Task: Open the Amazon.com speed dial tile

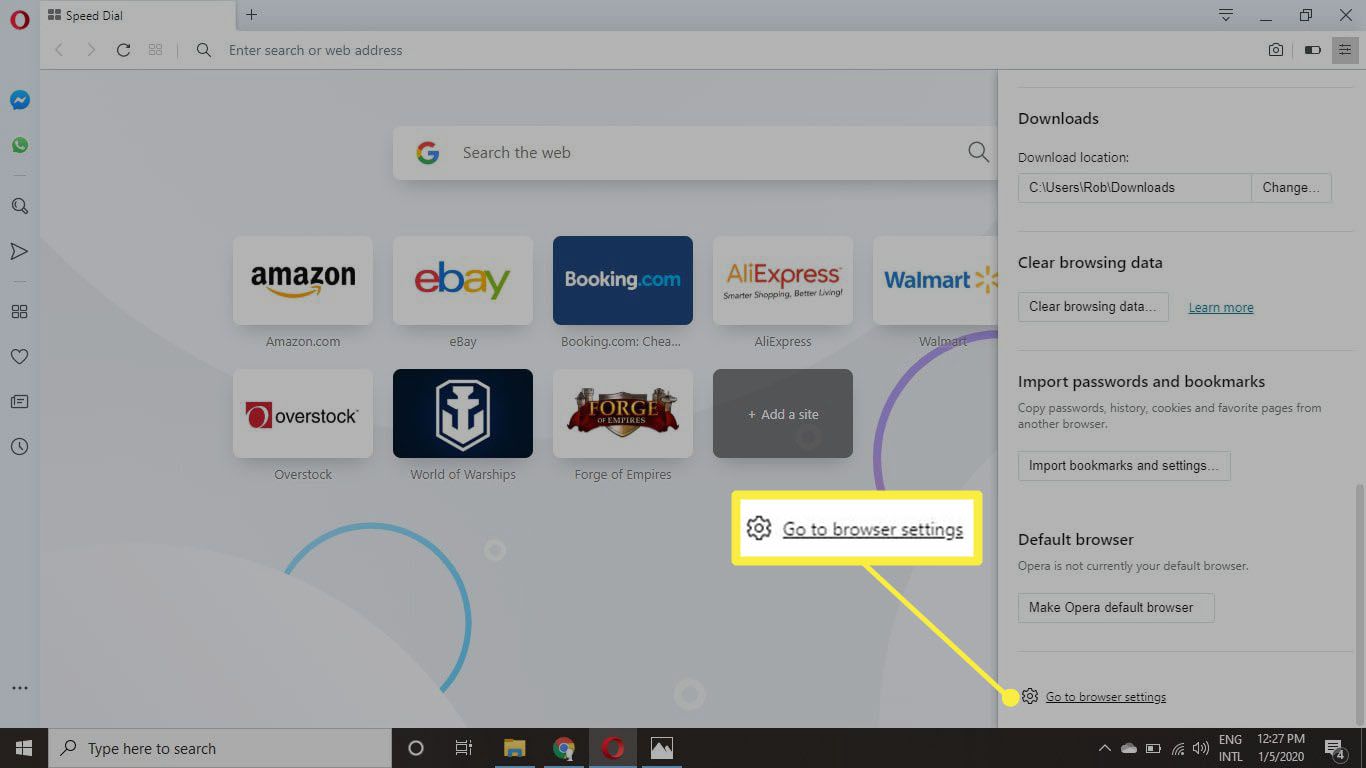Action: tap(303, 280)
